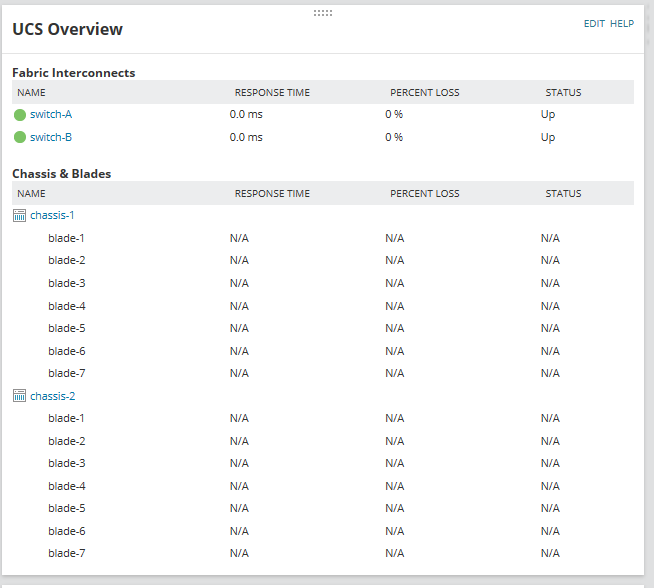Click EDIT on UCS Overview
The image size is (654, 588).
pos(594,24)
